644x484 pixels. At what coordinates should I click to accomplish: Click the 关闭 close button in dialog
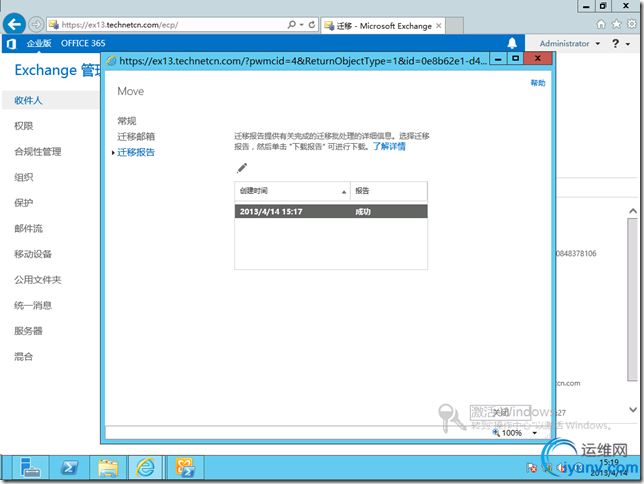[501, 412]
